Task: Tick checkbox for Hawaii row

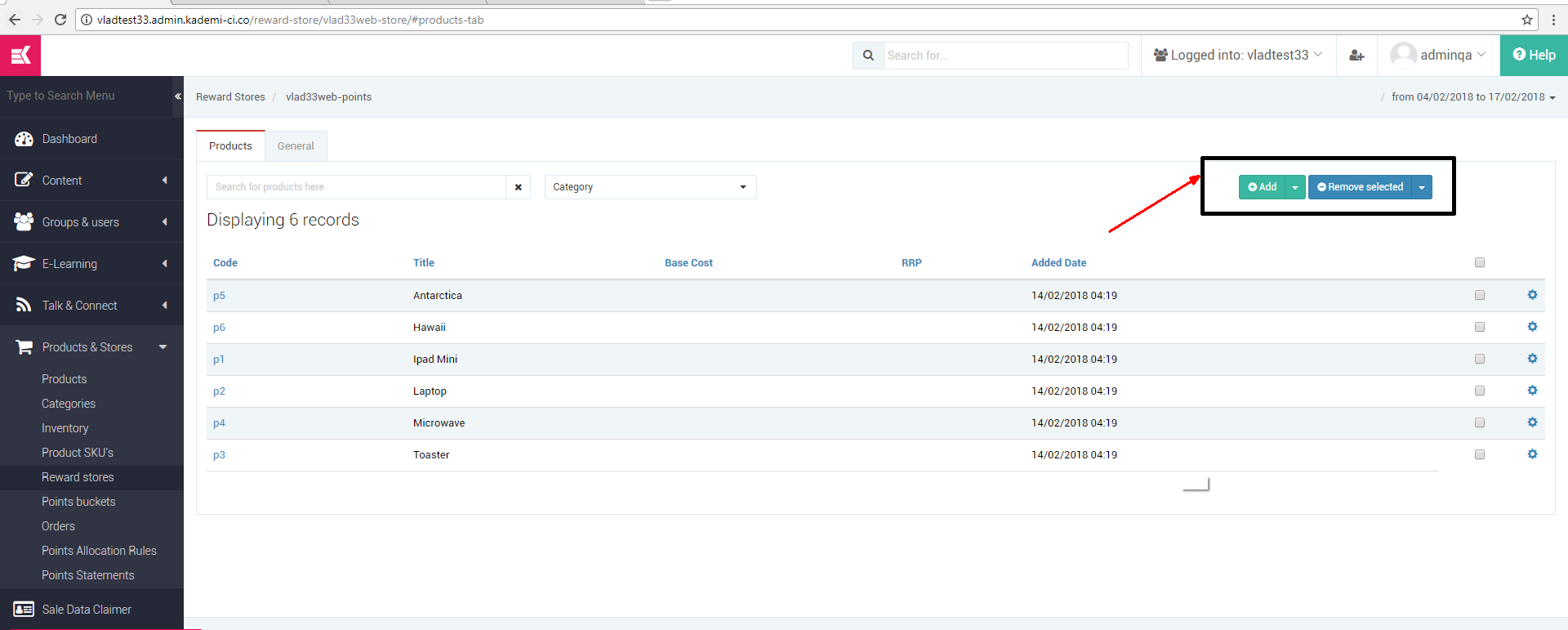Action: point(1480,327)
